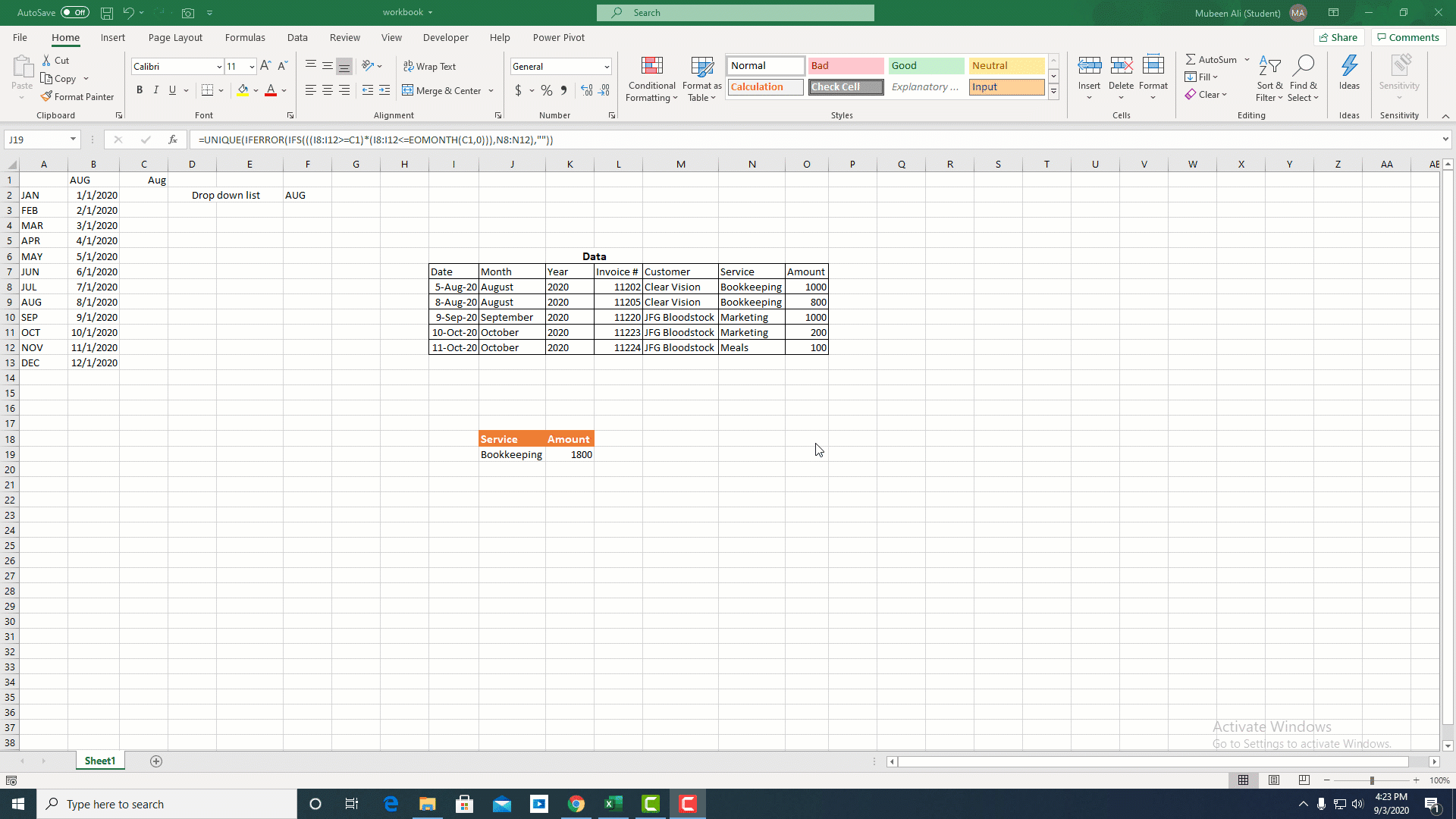Click the Share button
The image size is (1456, 819).
pos(1338,38)
